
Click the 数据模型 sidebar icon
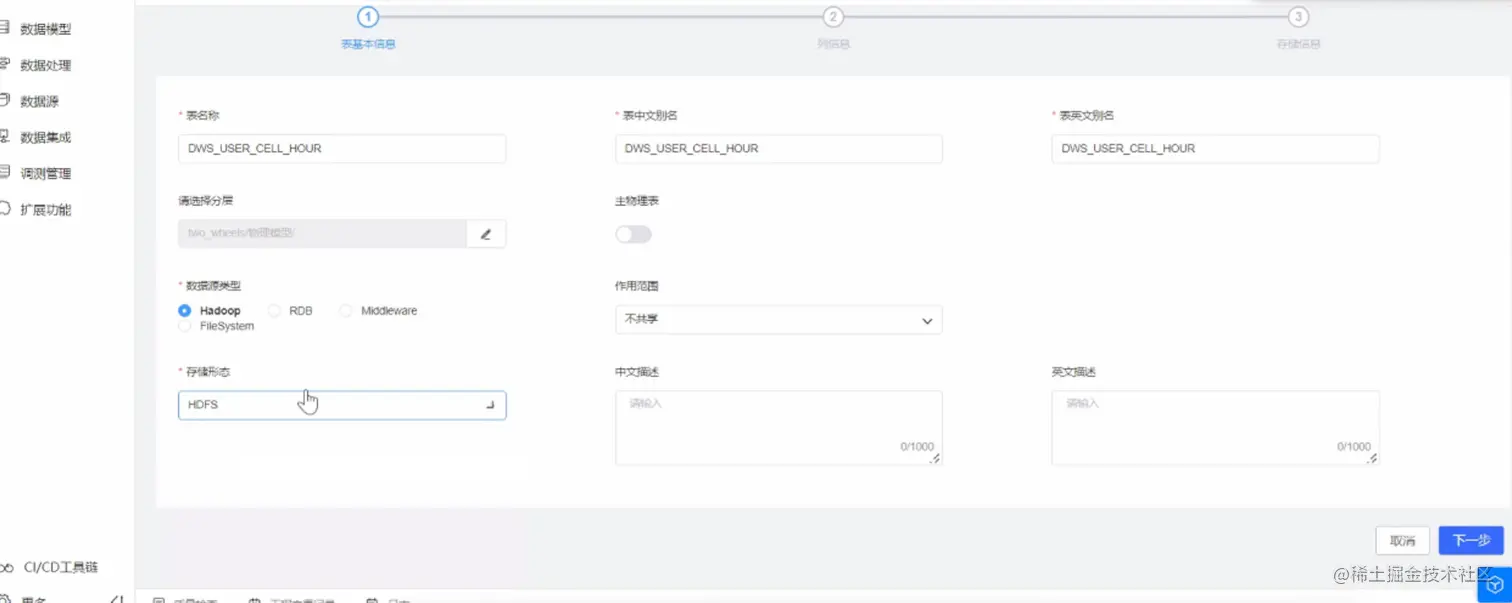(5, 28)
